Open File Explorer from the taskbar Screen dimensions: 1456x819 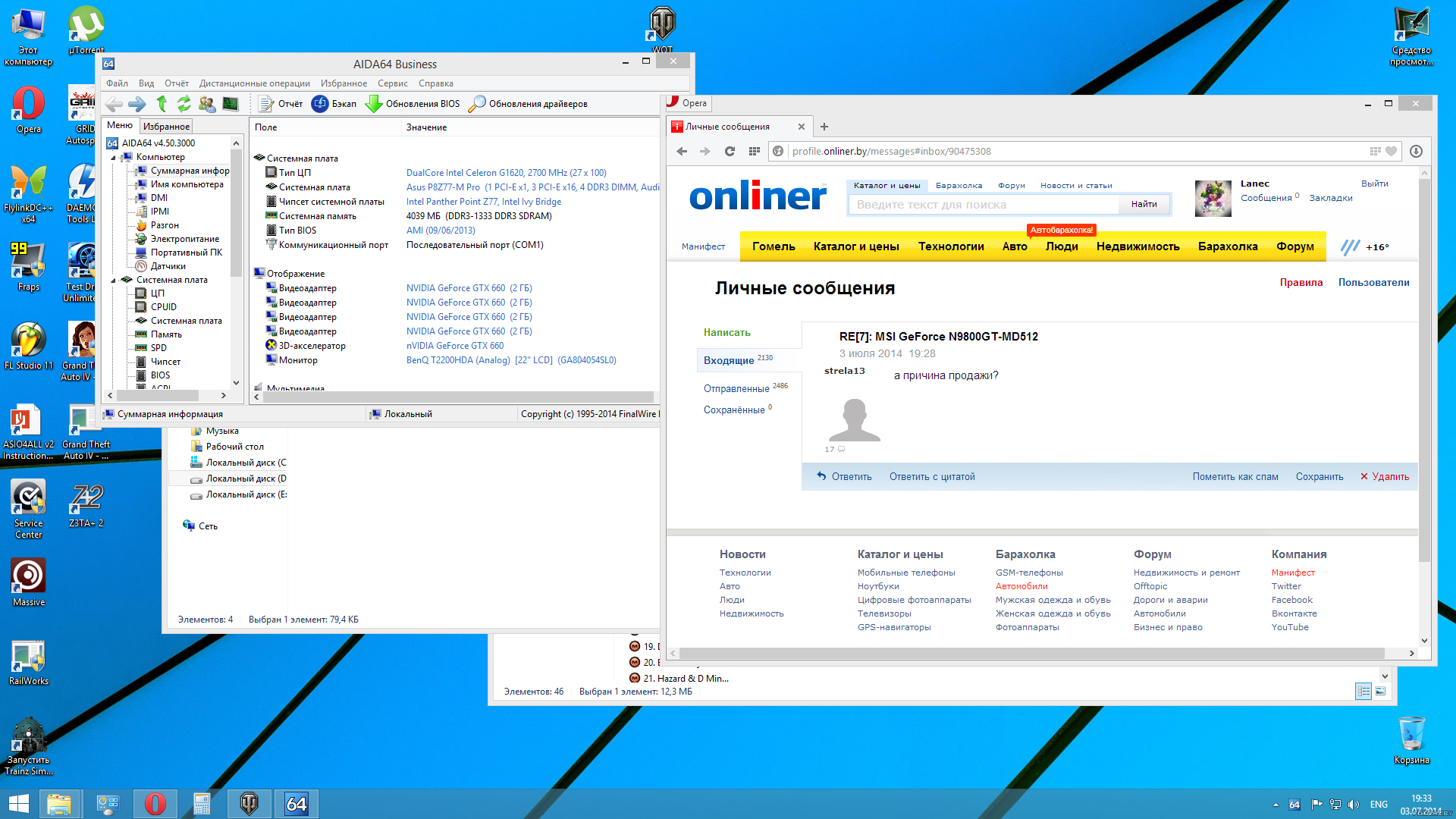tap(58, 804)
